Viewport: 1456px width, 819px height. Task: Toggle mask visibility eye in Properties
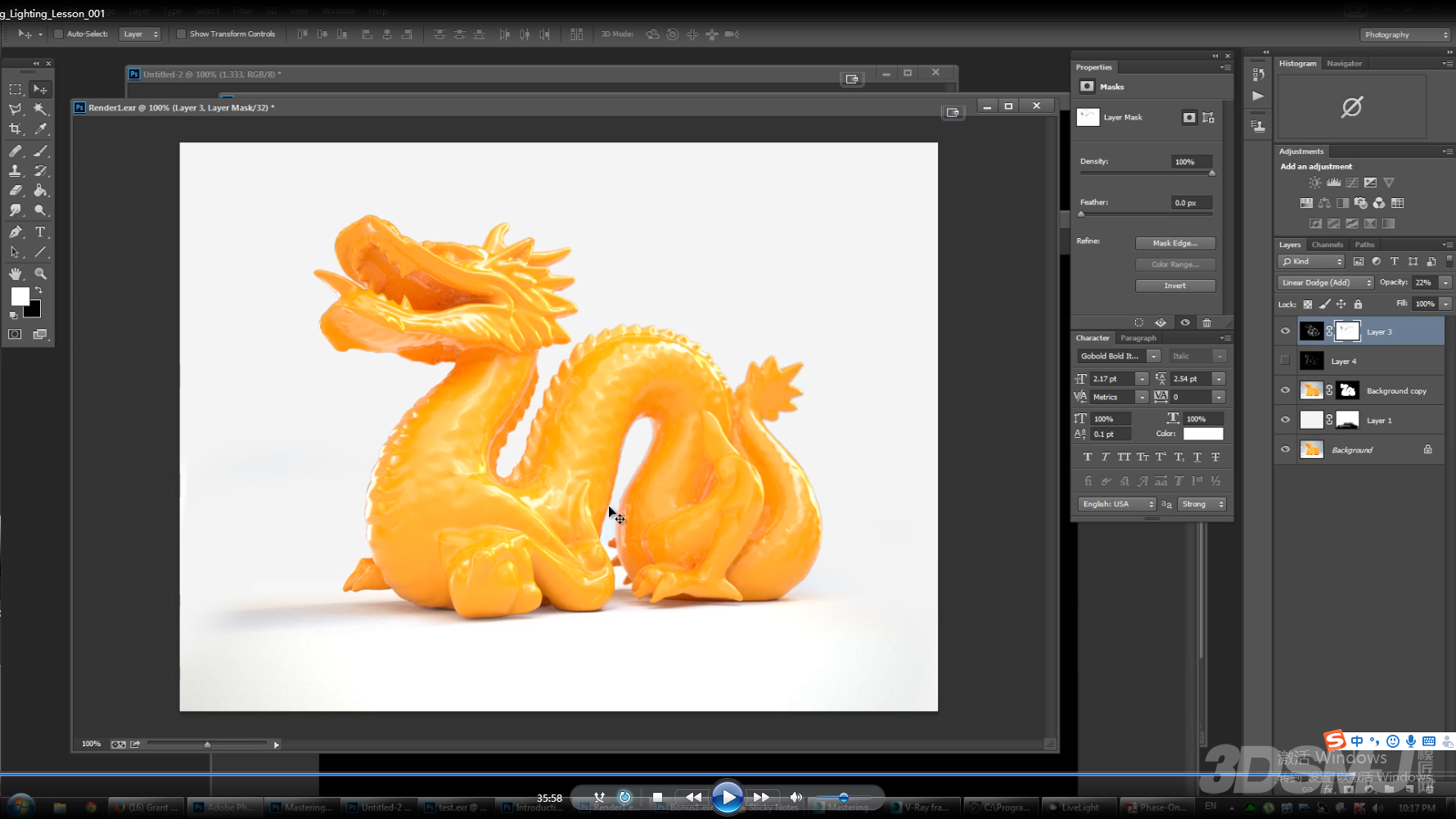pyautogui.click(x=1184, y=322)
